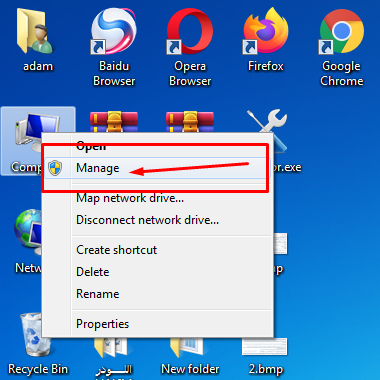The image size is (380, 380).
Task: Click the 'Firefox' label text
Action: [x=266, y=66]
